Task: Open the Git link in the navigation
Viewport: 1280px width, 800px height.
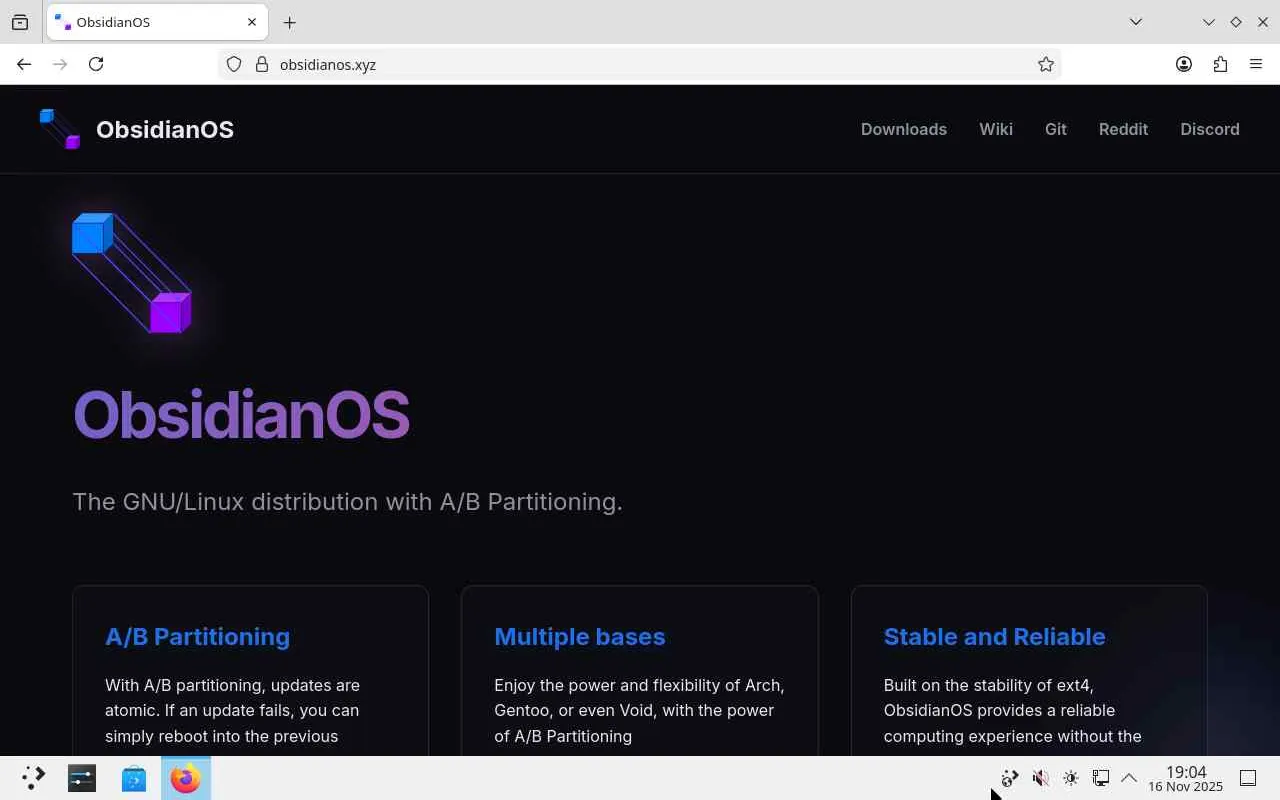Action: pyautogui.click(x=1056, y=129)
